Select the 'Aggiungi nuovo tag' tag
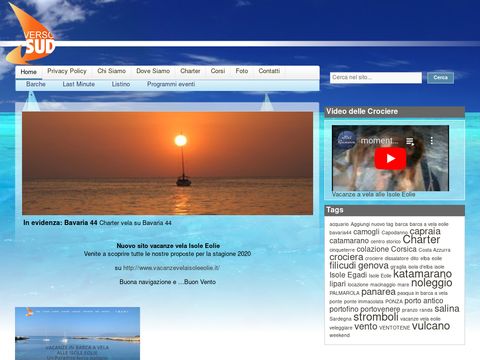The width and height of the screenshot is (480, 360). coord(372,224)
